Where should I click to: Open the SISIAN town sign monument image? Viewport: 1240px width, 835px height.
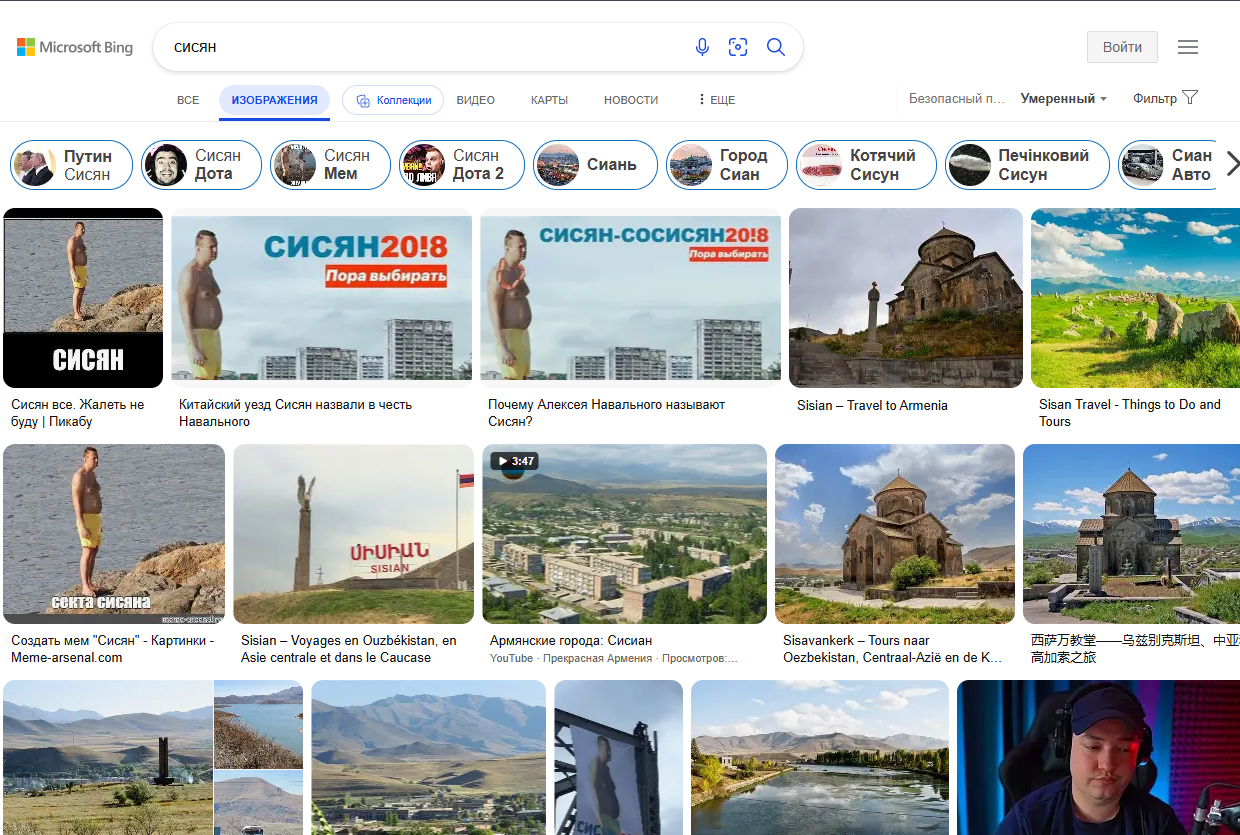354,534
